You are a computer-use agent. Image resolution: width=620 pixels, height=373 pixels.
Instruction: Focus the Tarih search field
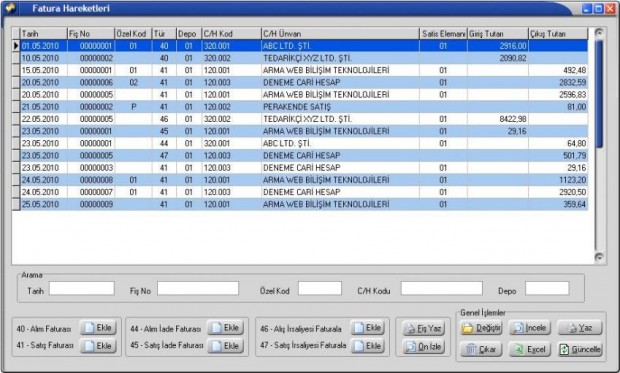tap(82, 288)
